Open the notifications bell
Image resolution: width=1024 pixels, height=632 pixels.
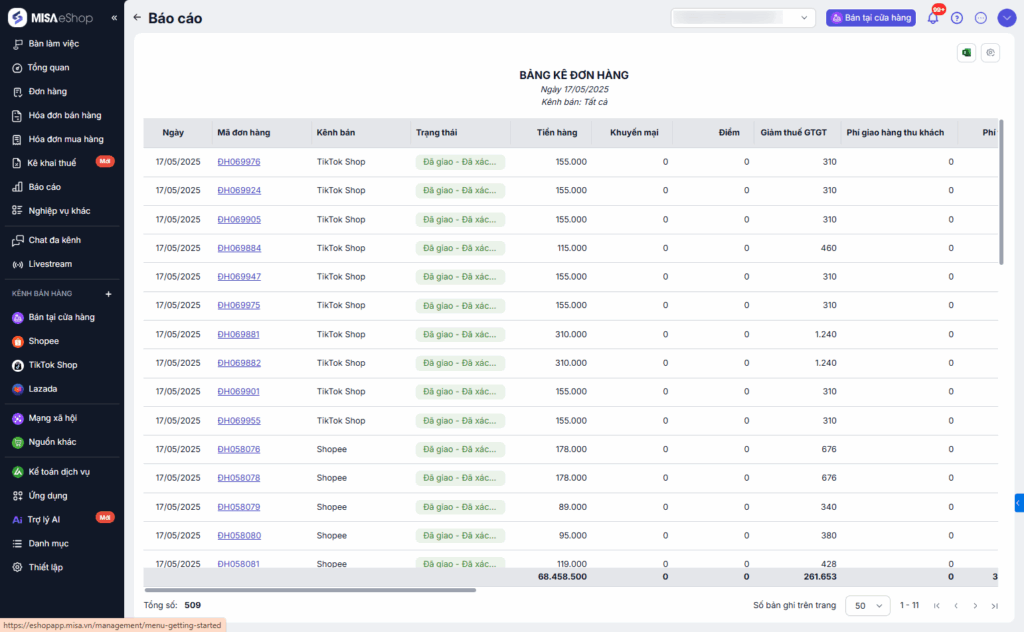(x=933, y=18)
